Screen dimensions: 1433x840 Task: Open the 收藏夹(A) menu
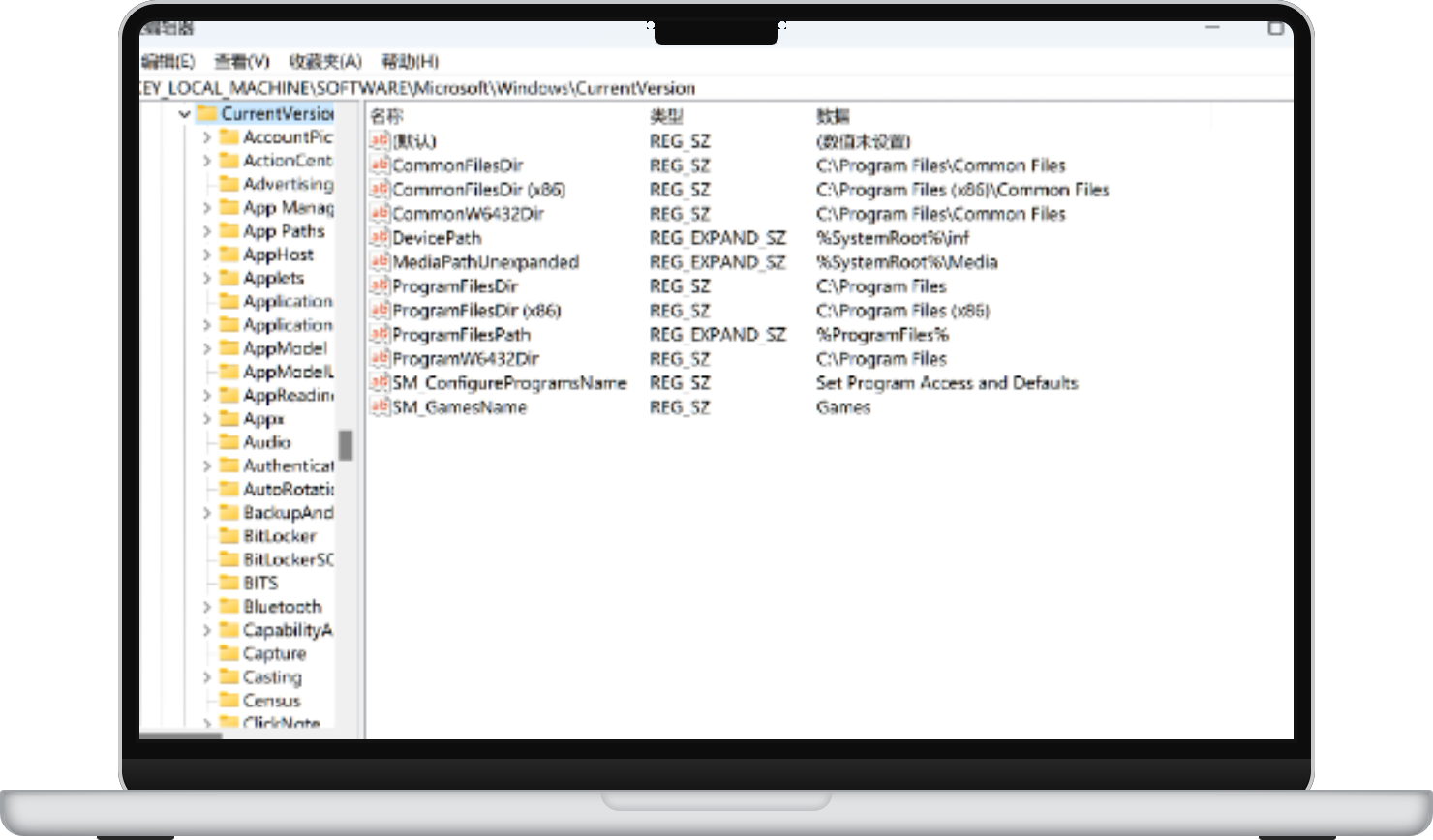coord(325,61)
